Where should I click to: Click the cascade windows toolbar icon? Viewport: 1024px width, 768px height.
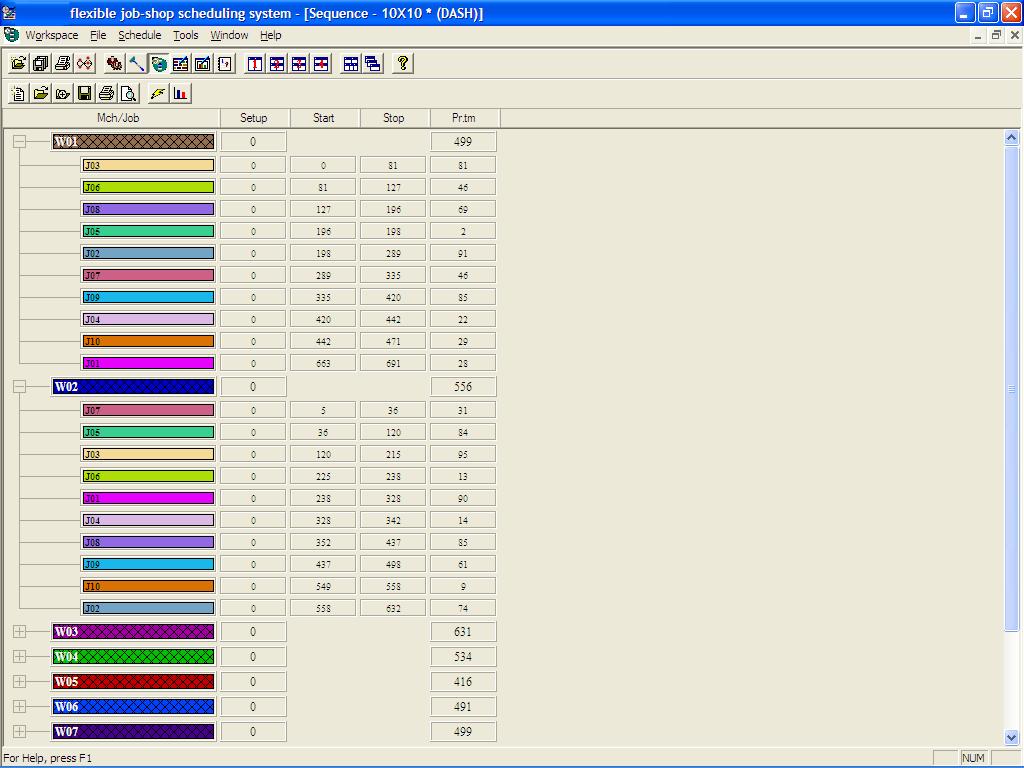point(373,63)
